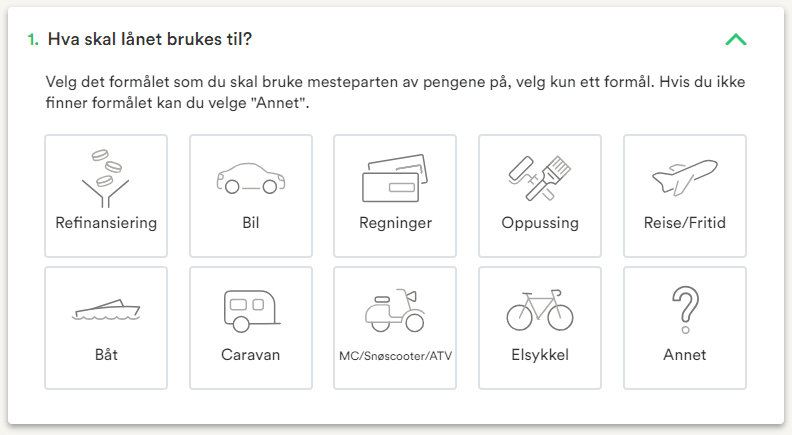
Task: Click the heading 'Hva skal lånet brukes til?'
Action: (150, 40)
